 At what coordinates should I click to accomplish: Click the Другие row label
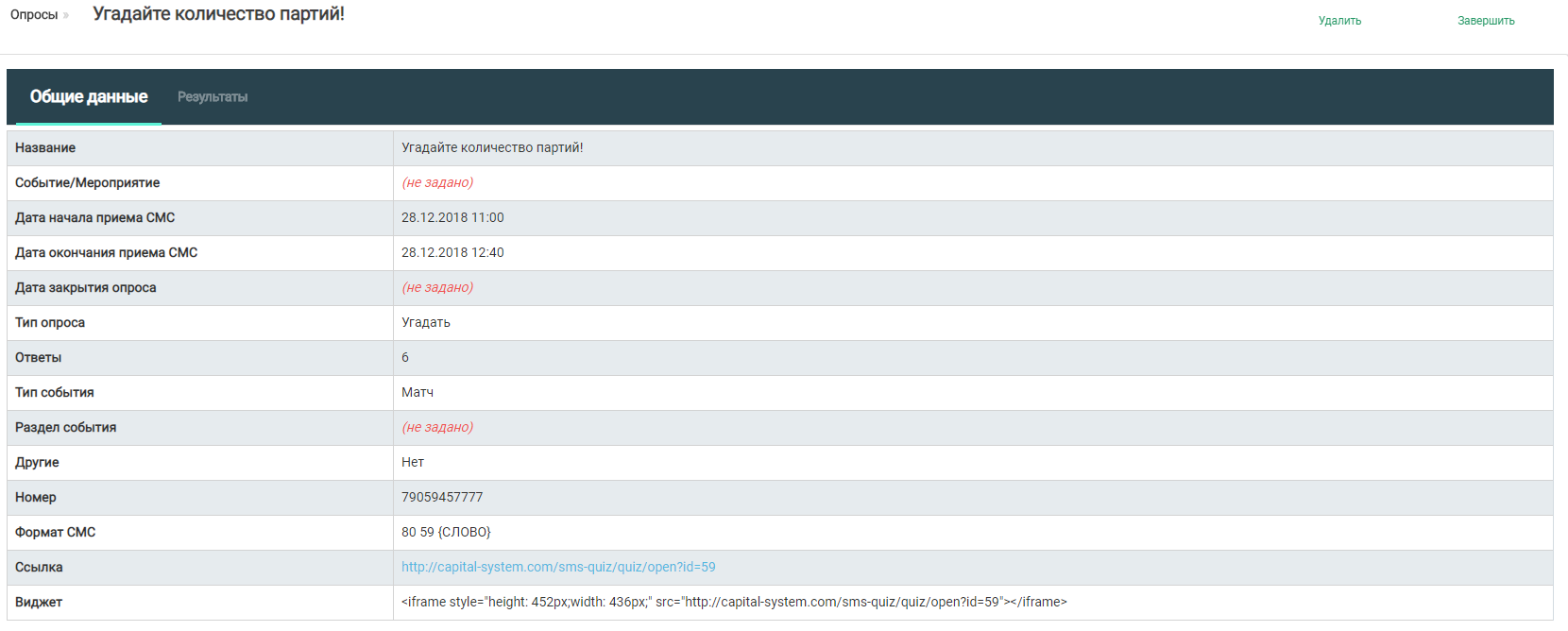pos(37,462)
